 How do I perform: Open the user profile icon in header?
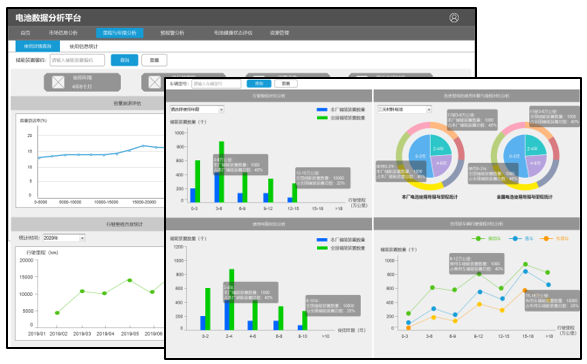[454, 18]
